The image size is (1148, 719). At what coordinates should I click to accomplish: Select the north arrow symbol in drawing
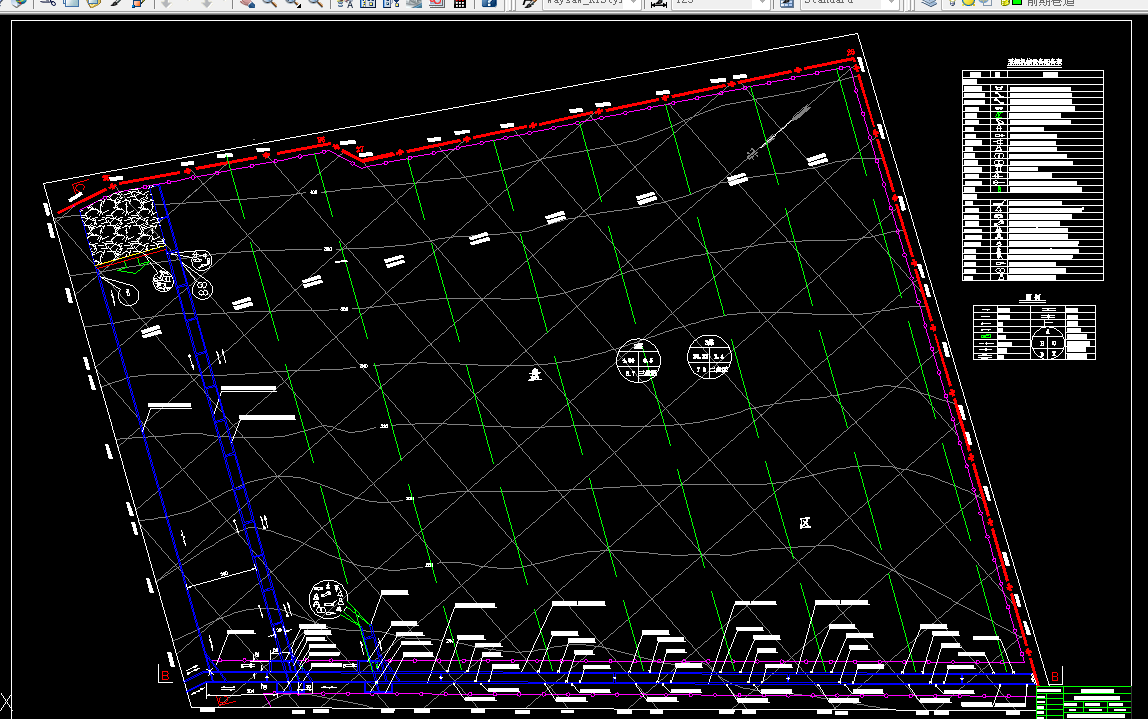(779, 133)
